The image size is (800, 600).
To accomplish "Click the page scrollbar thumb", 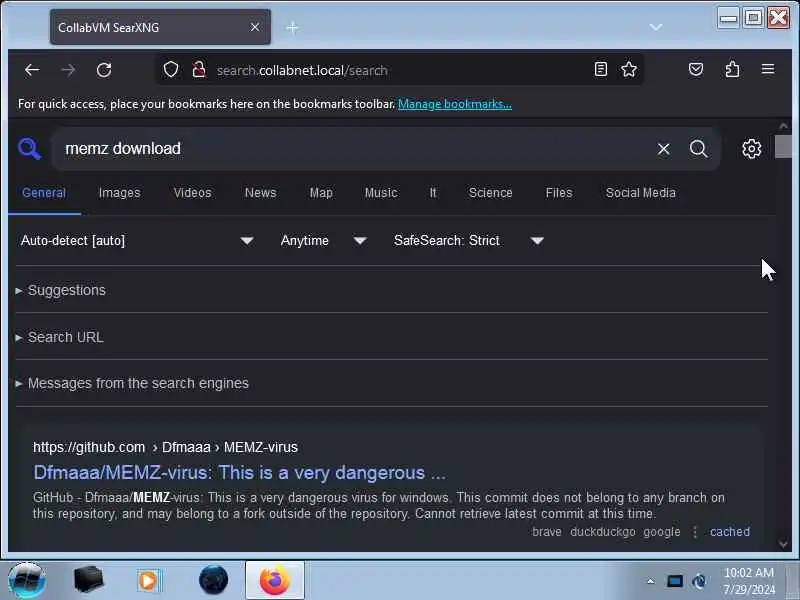I will point(783,146).
